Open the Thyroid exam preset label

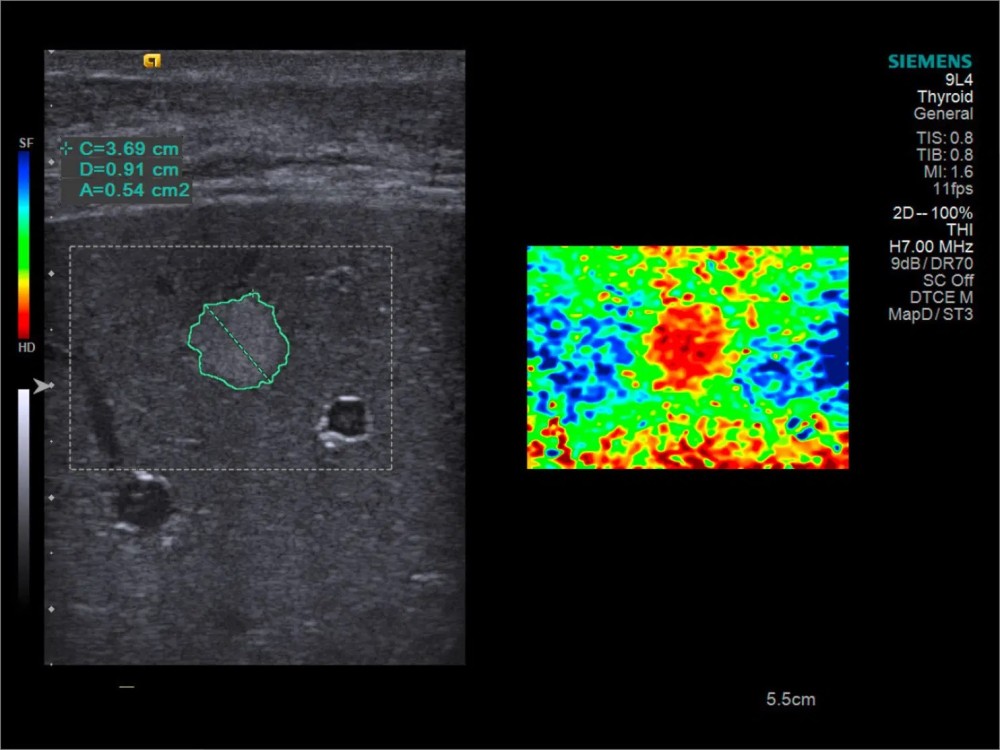click(945, 97)
